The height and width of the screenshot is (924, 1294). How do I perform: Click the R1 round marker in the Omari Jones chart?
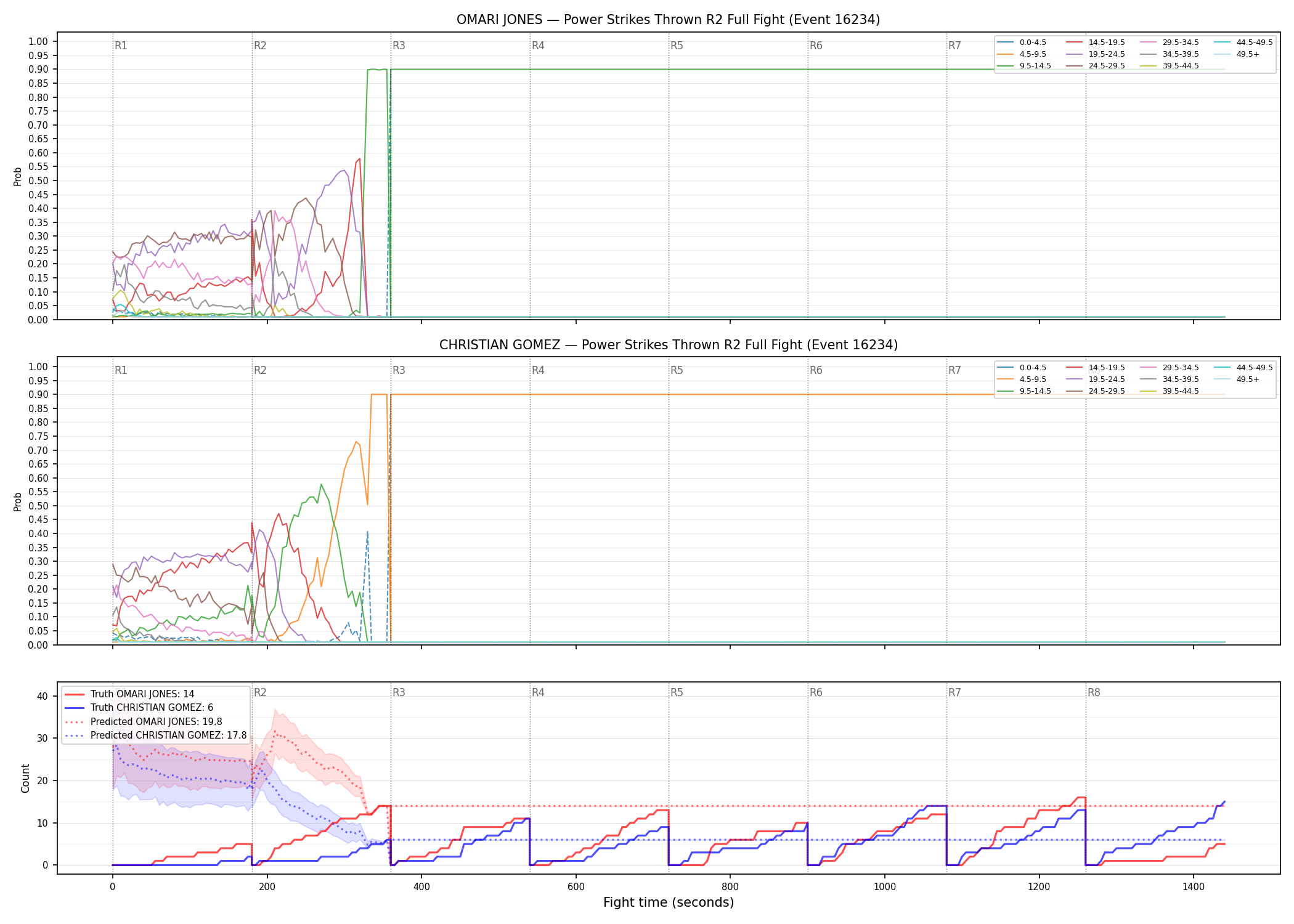121,46
